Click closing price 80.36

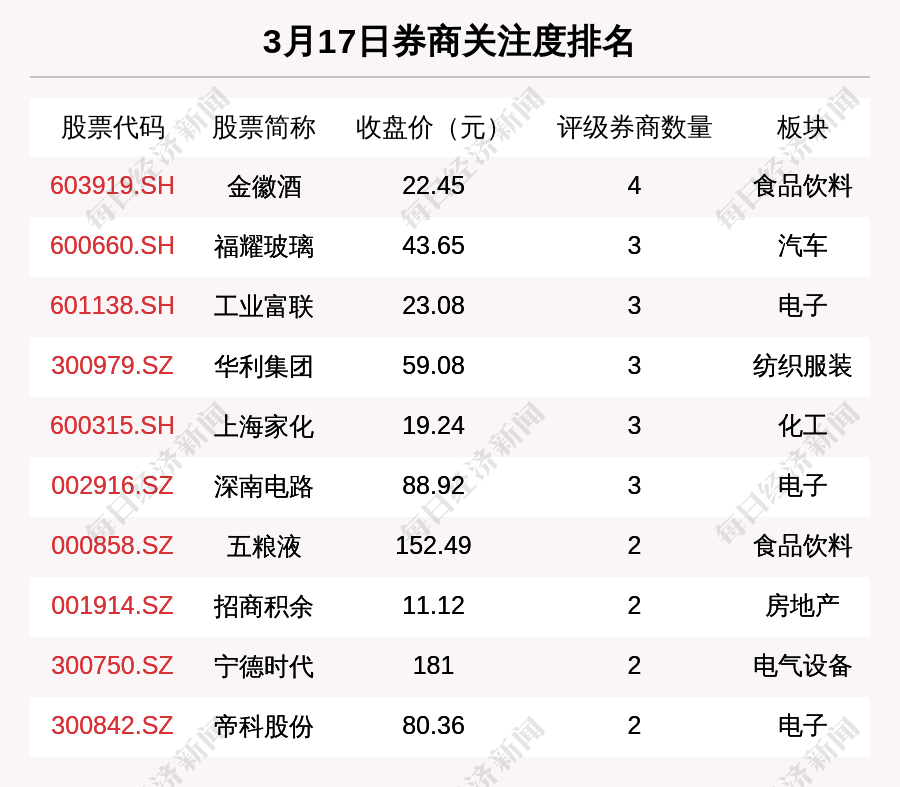433,726
